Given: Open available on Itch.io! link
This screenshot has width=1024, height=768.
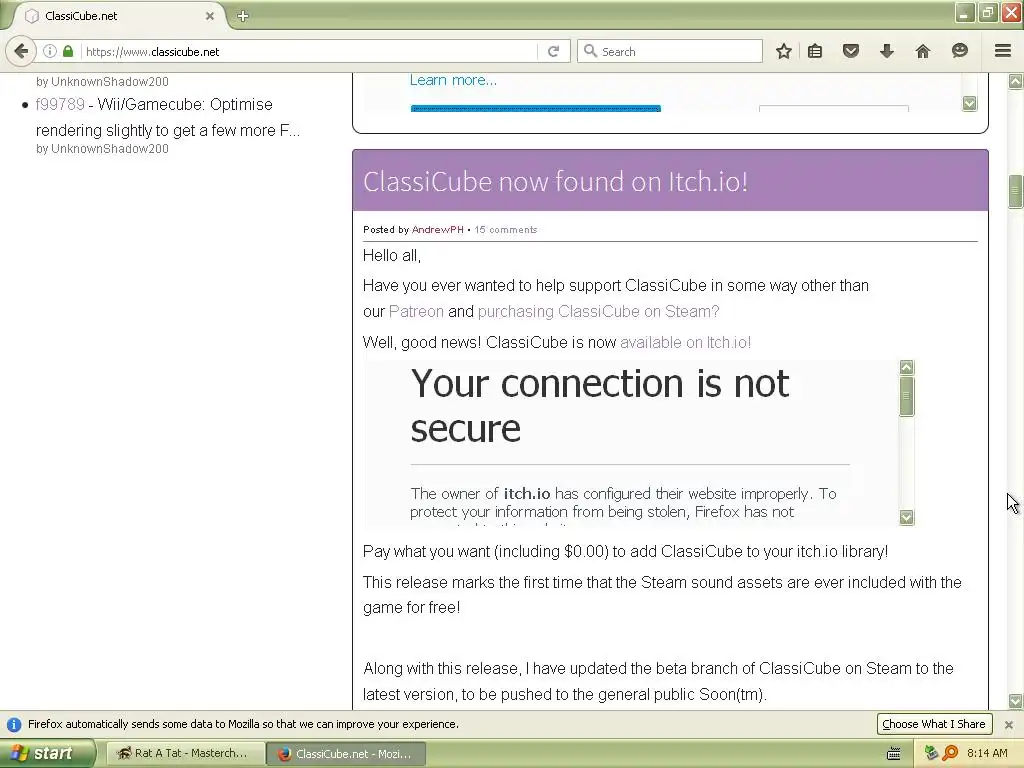Looking at the screenshot, I should [686, 342].
